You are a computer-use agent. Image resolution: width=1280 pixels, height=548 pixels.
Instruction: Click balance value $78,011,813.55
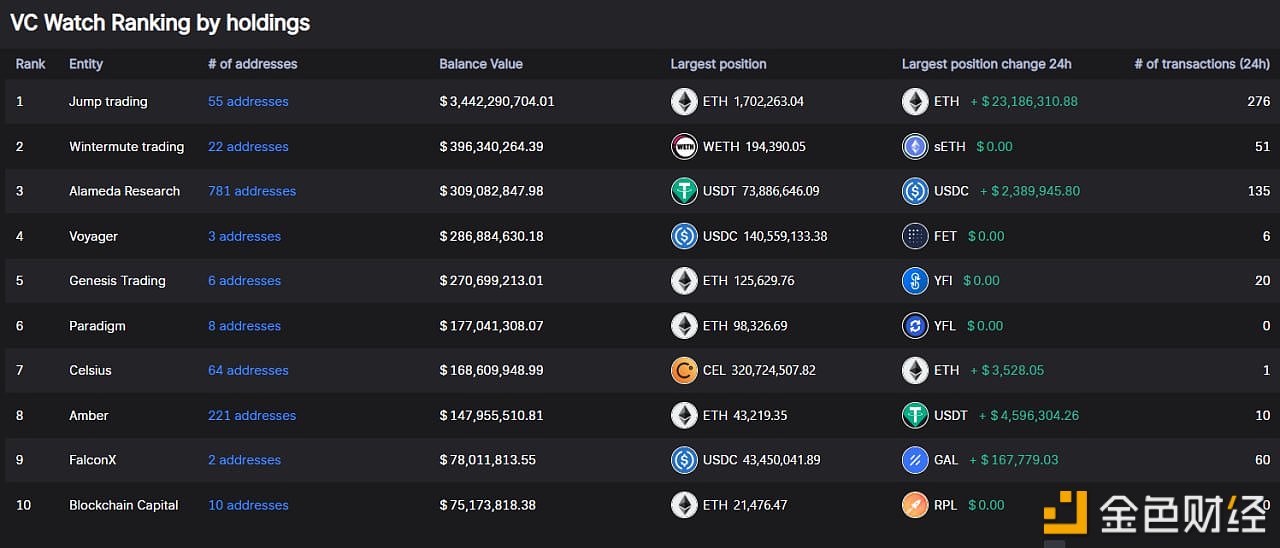pyautogui.click(x=488, y=460)
